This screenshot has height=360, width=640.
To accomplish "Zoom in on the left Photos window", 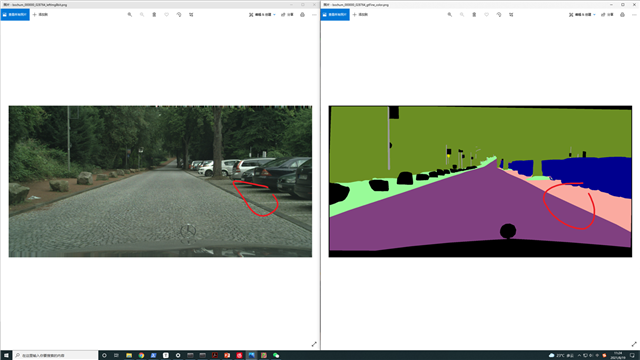I will [x=130, y=15].
